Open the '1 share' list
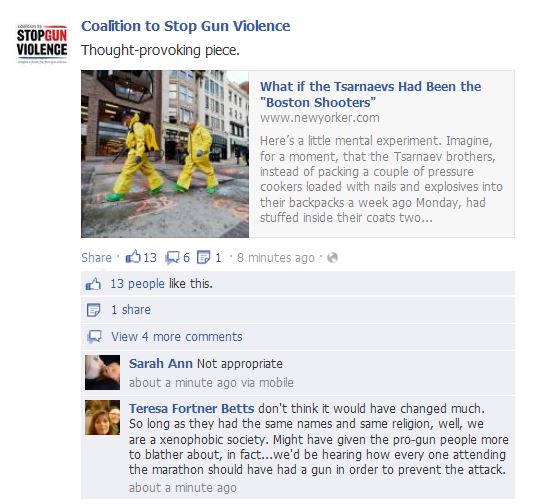This screenshot has width=540, height=504. [x=131, y=310]
